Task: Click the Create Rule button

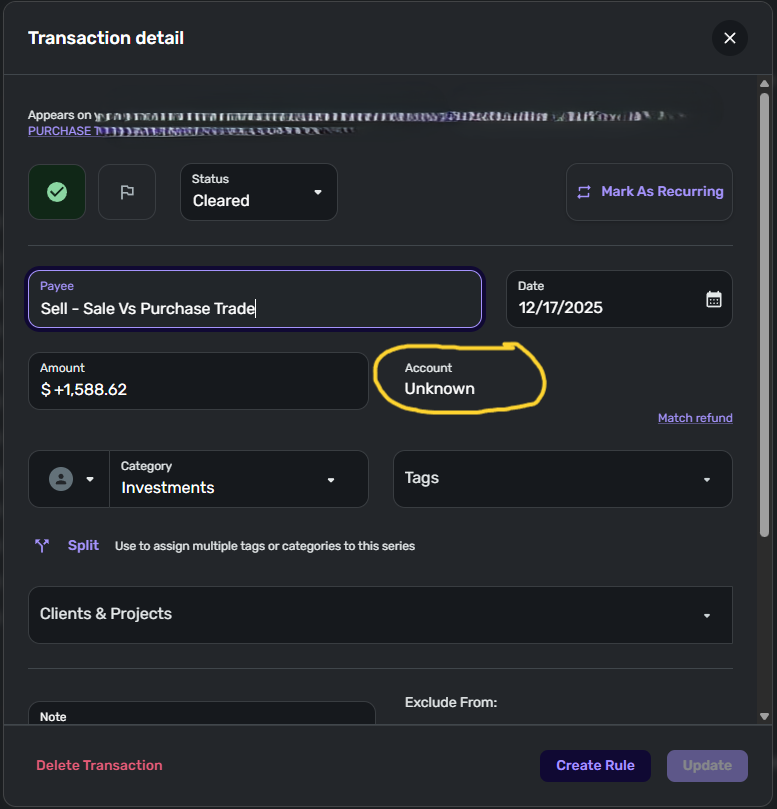Action: pyautogui.click(x=595, y=766)
